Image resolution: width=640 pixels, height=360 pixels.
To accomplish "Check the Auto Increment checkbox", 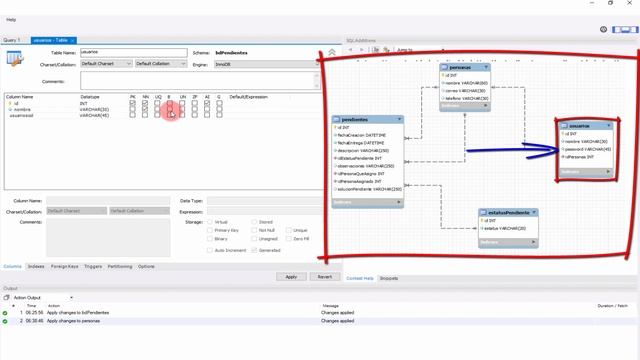I will (x=210, y=250).
